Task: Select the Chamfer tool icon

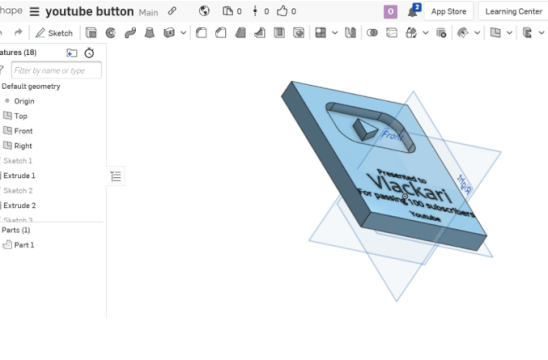Action: pyautogui.click(x=221, y=33)
